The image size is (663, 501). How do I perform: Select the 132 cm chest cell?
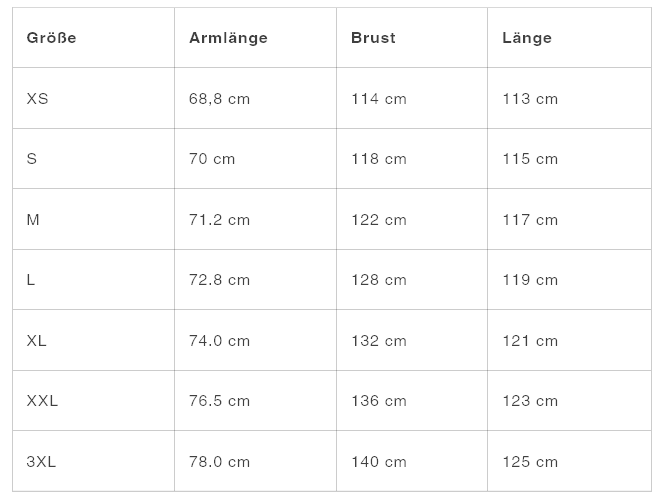coord(379,341)
